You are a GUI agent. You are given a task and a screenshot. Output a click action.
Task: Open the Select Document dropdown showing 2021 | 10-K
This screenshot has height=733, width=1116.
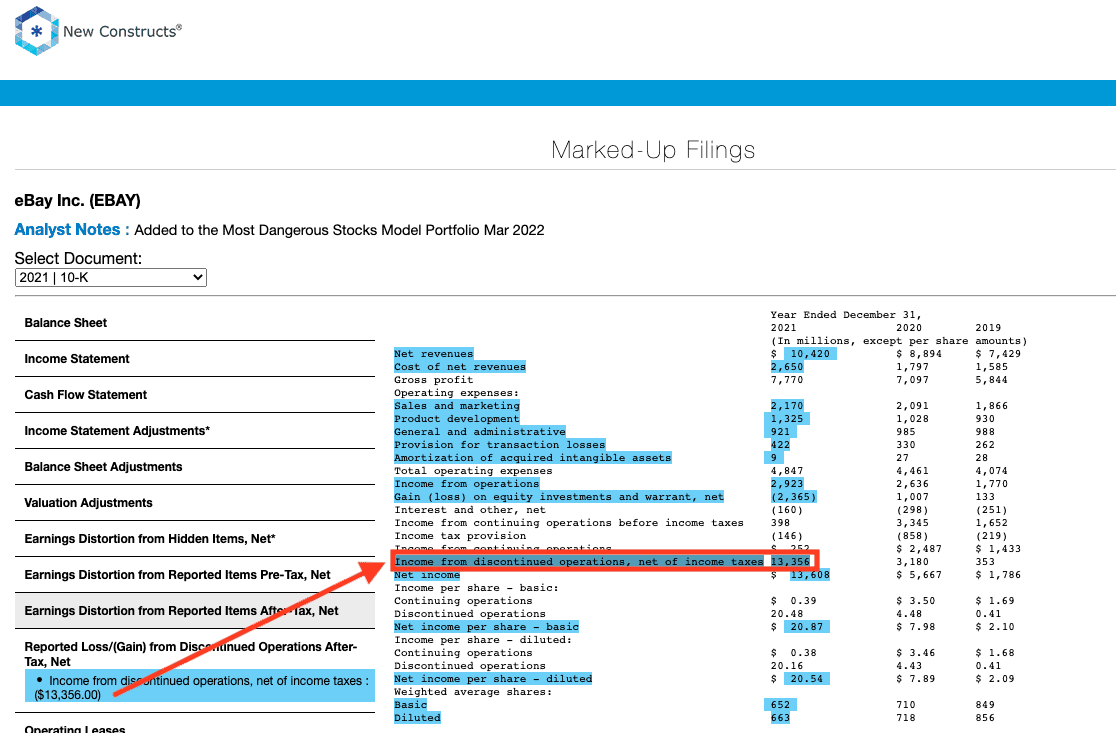pos(111,278)
